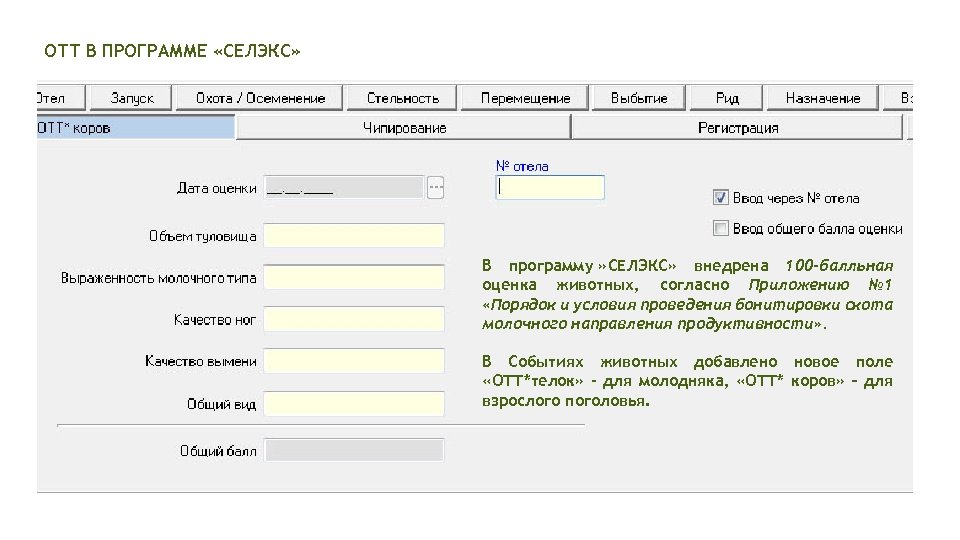Switch to the Регистрация tab
960x540 pixels.
737,128
